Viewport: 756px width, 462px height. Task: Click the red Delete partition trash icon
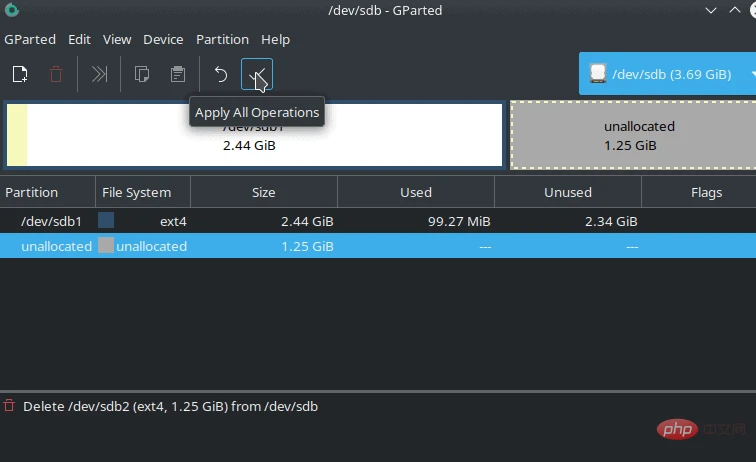(x=56, y=74)
